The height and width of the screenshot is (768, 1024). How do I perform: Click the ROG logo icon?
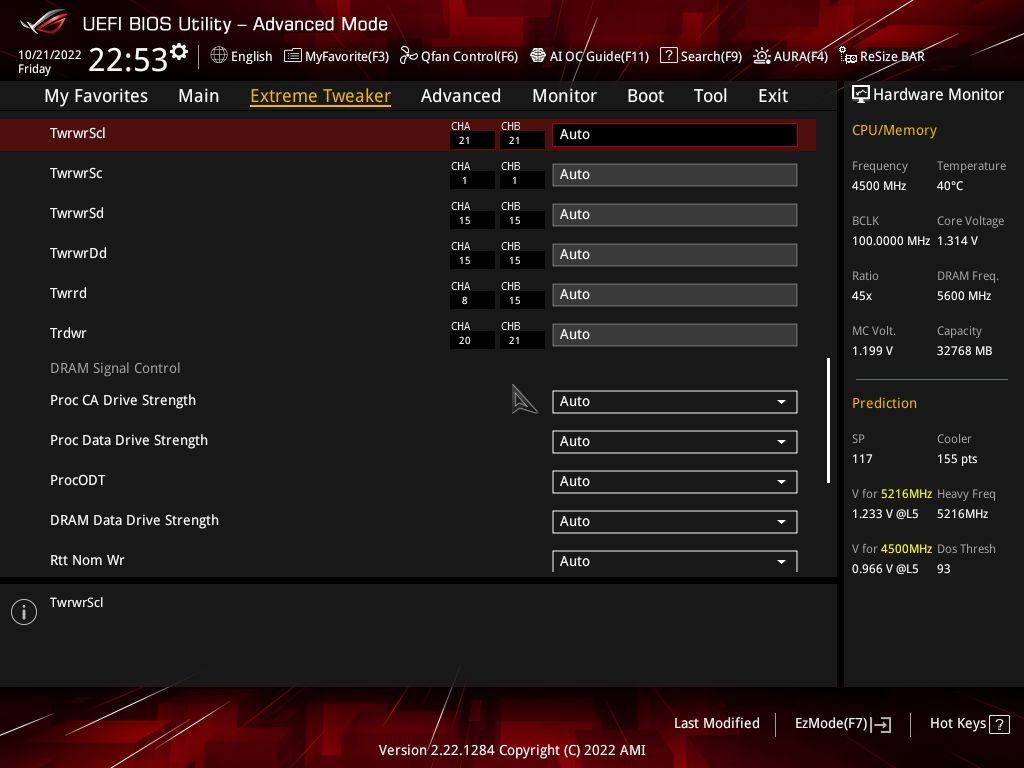click(43, 24)
